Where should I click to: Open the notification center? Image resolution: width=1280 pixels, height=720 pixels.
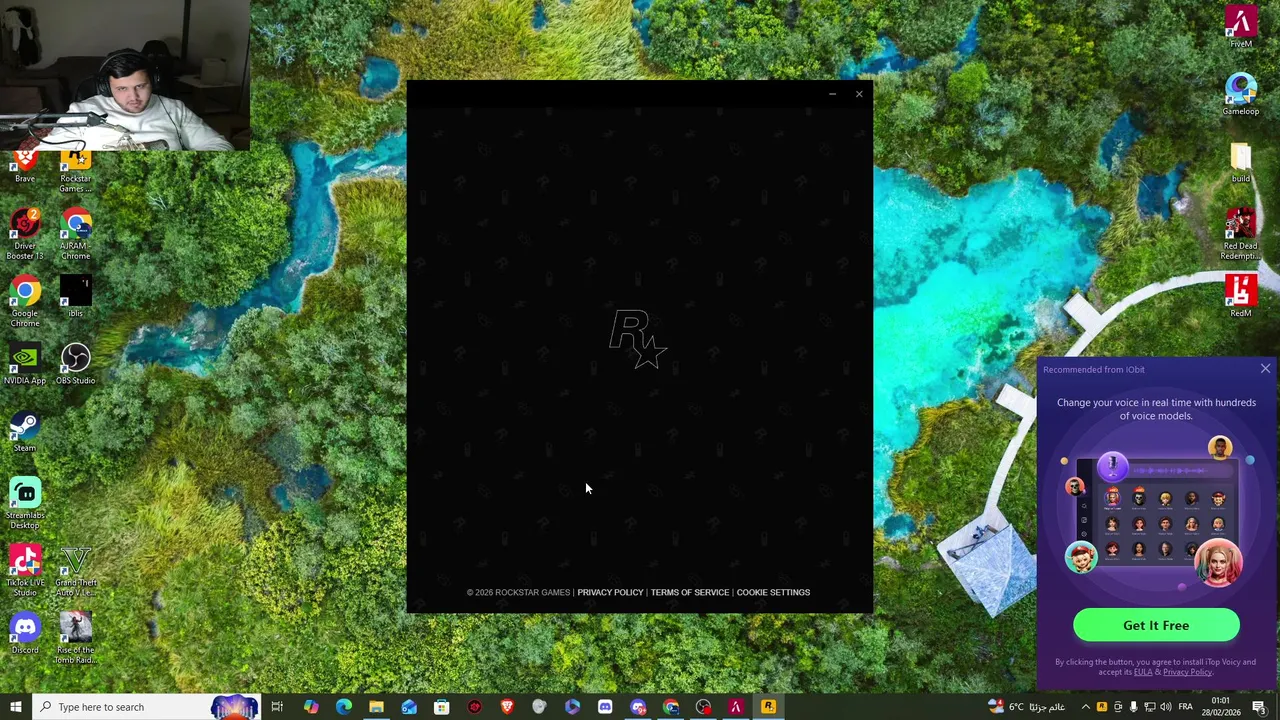1259,707
